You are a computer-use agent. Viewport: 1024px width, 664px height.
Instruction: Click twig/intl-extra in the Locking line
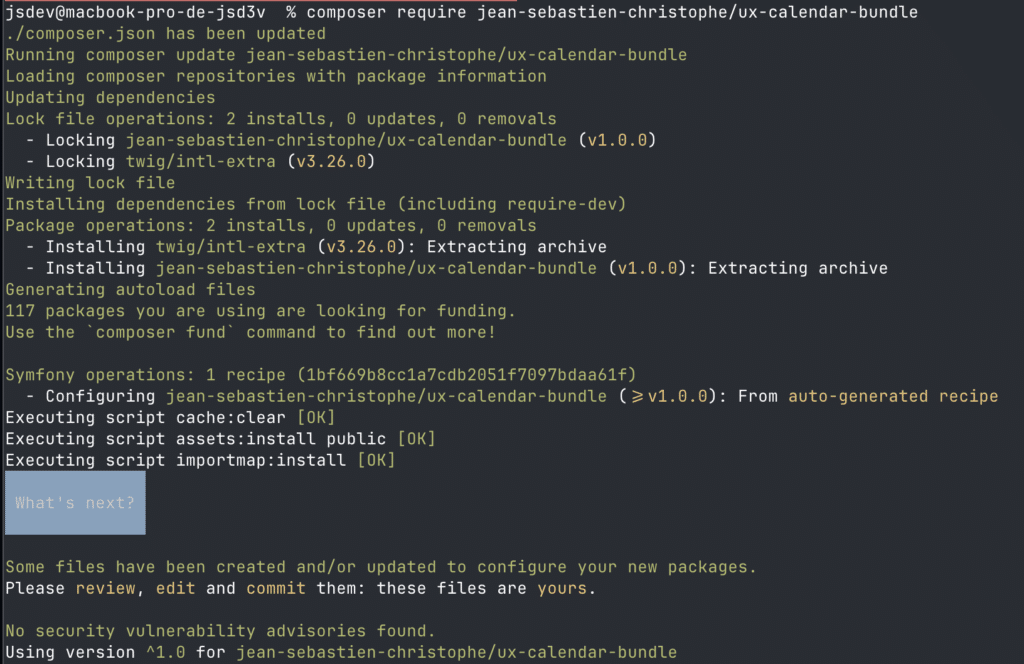pyautogui.click(x=200, y=161)
